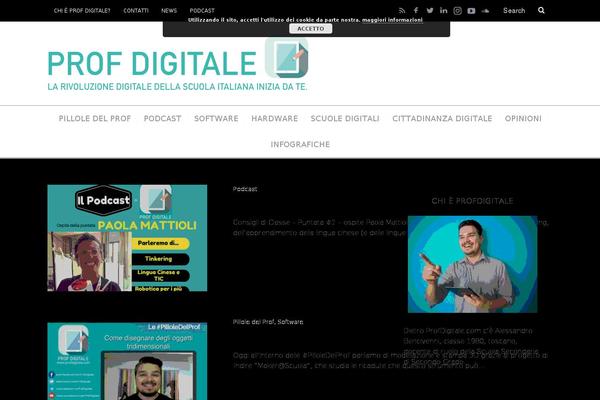The image size is (600, 400).
Task: Open the Scuole Digitali category
Action: coord(345,119)
